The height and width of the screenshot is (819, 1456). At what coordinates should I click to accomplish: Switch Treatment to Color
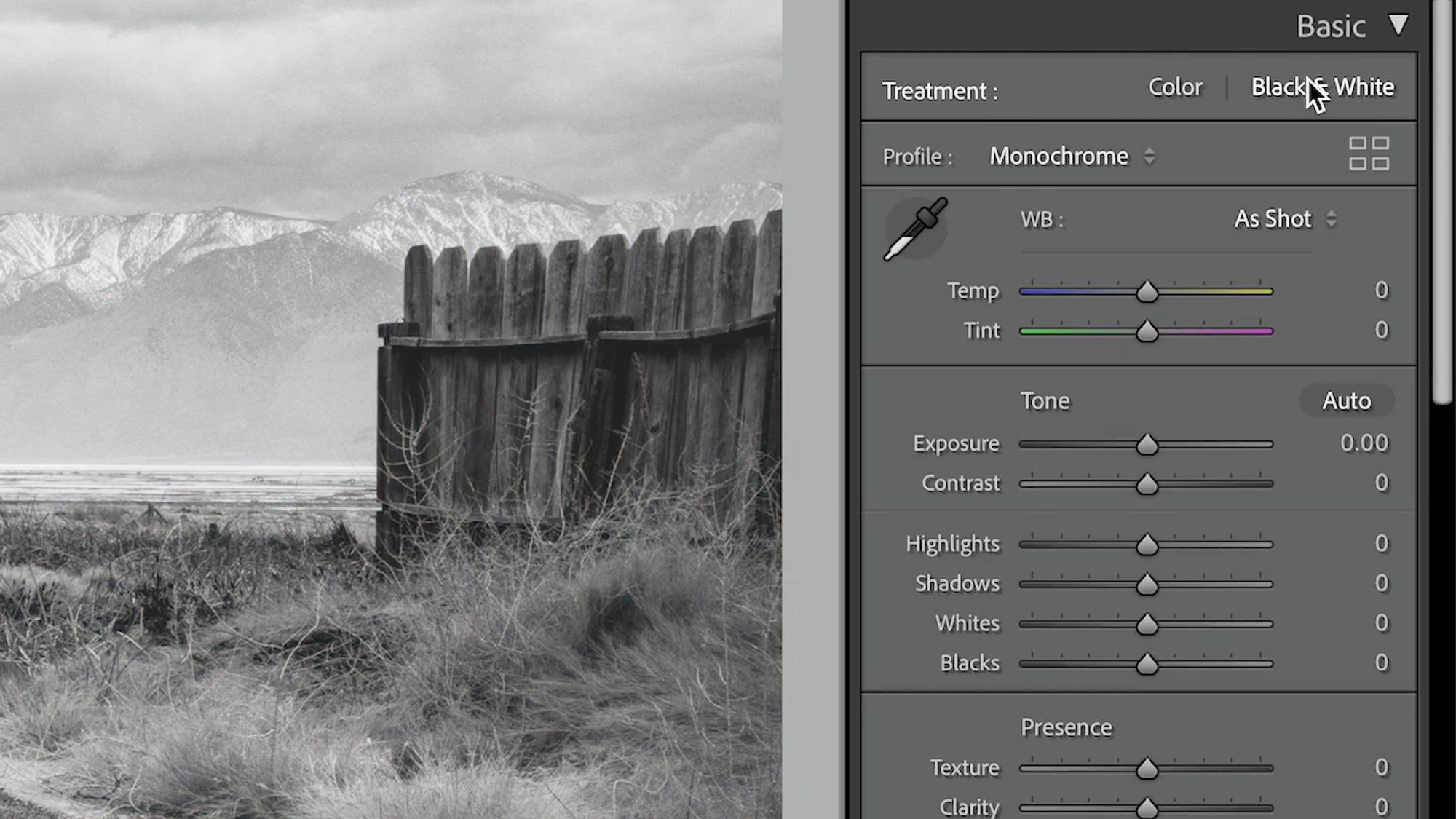tap(1174, 87)
